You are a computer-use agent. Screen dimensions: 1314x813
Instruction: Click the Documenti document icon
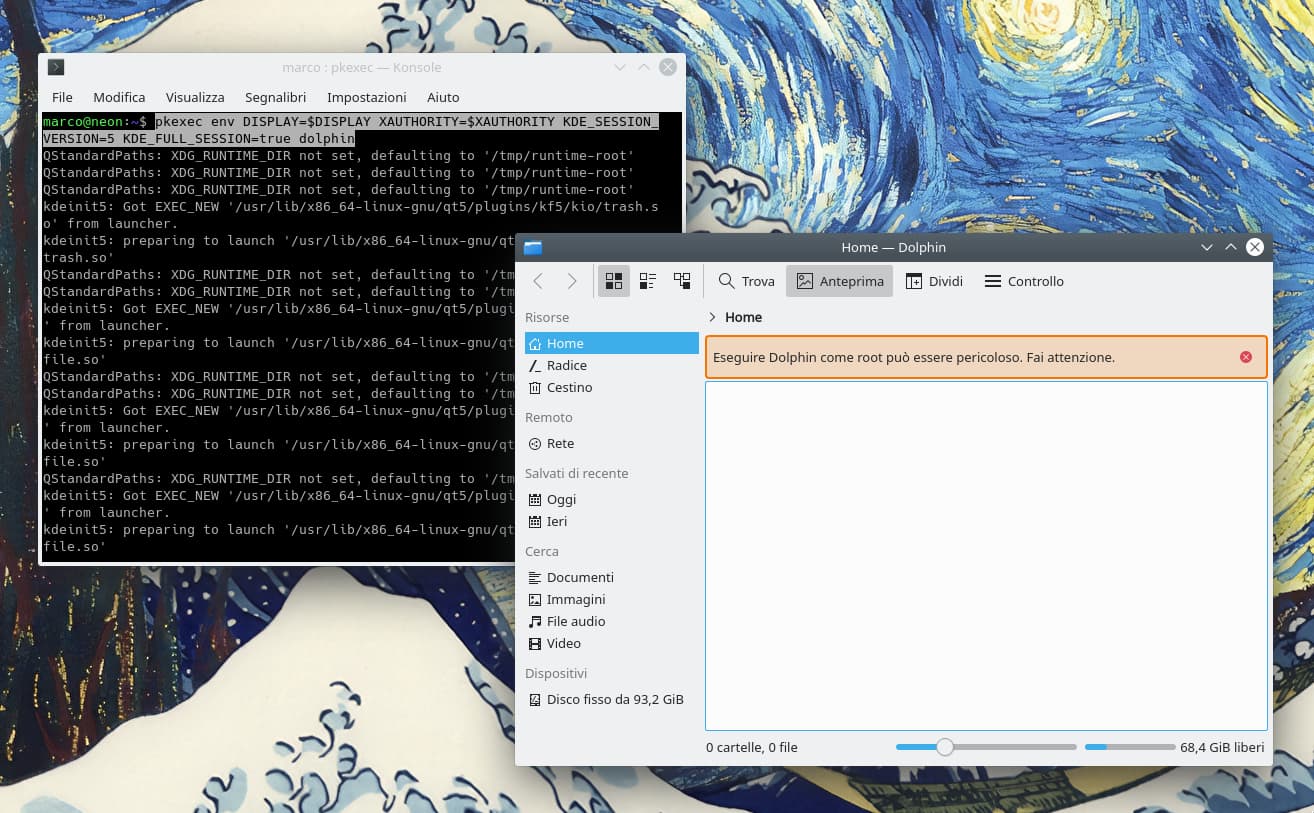pyautogui.click(x=535, y=577)
